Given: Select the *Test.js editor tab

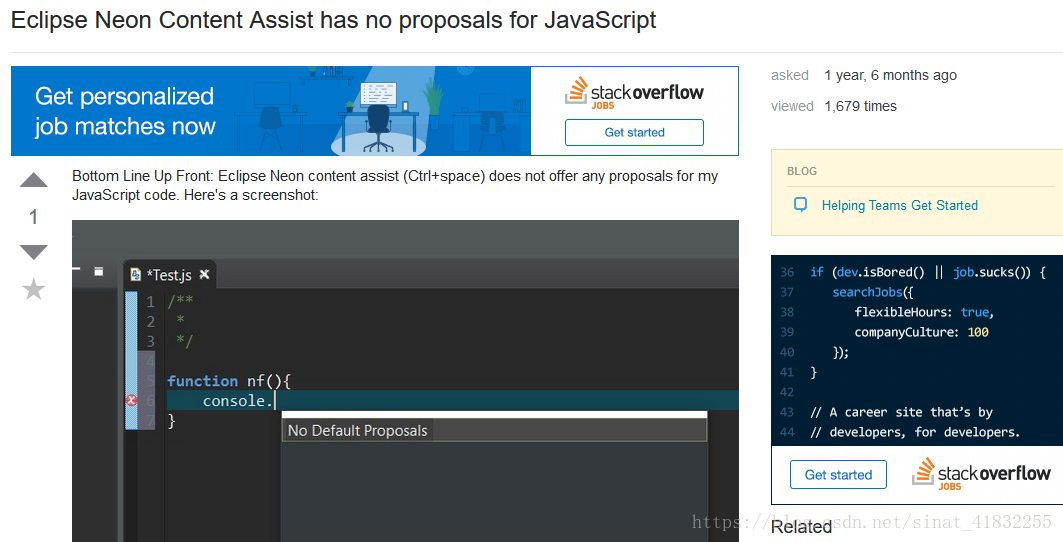Looking at the screenshot, I should tap(169, 275).
